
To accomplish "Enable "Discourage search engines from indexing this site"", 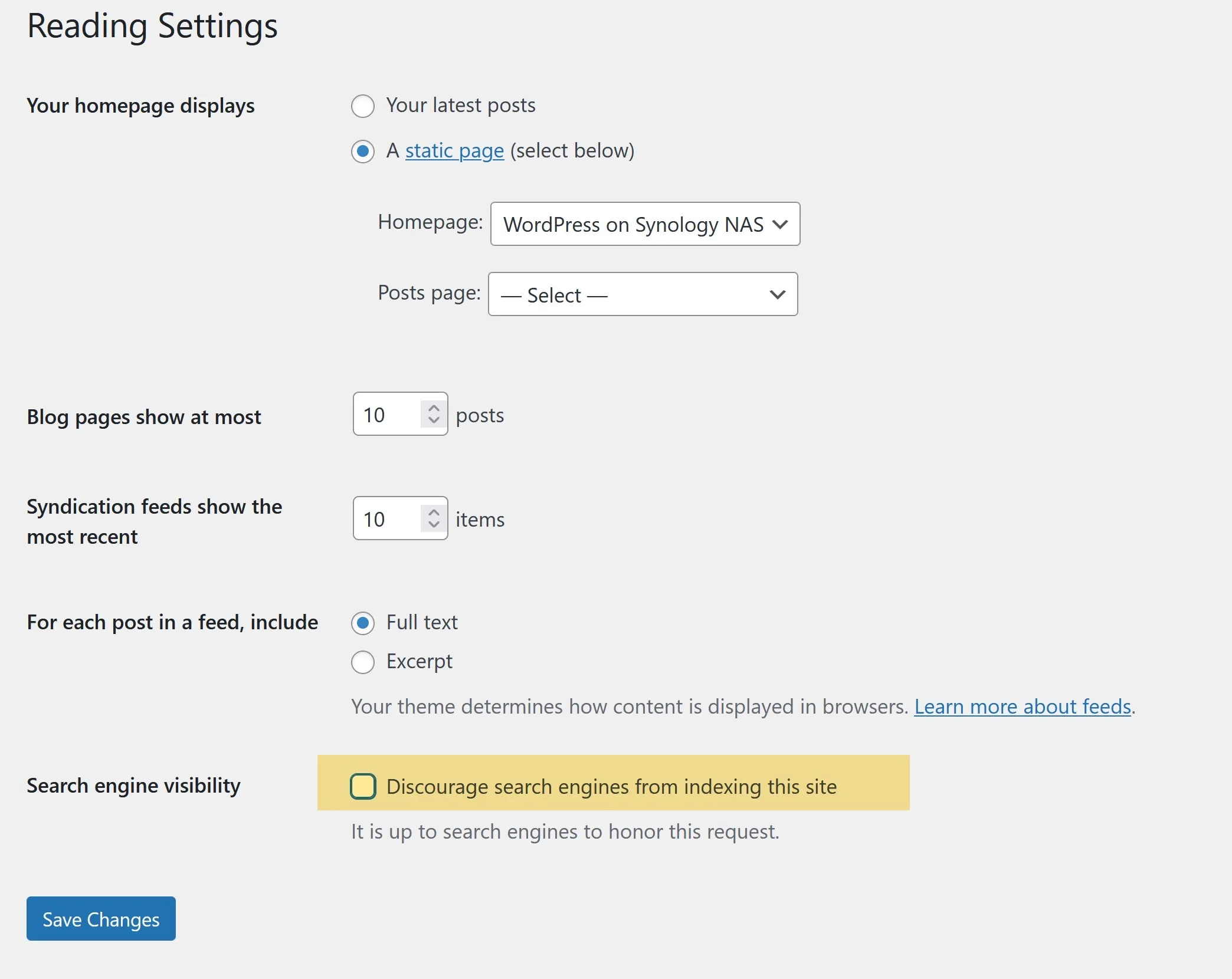I will (362, 786).
